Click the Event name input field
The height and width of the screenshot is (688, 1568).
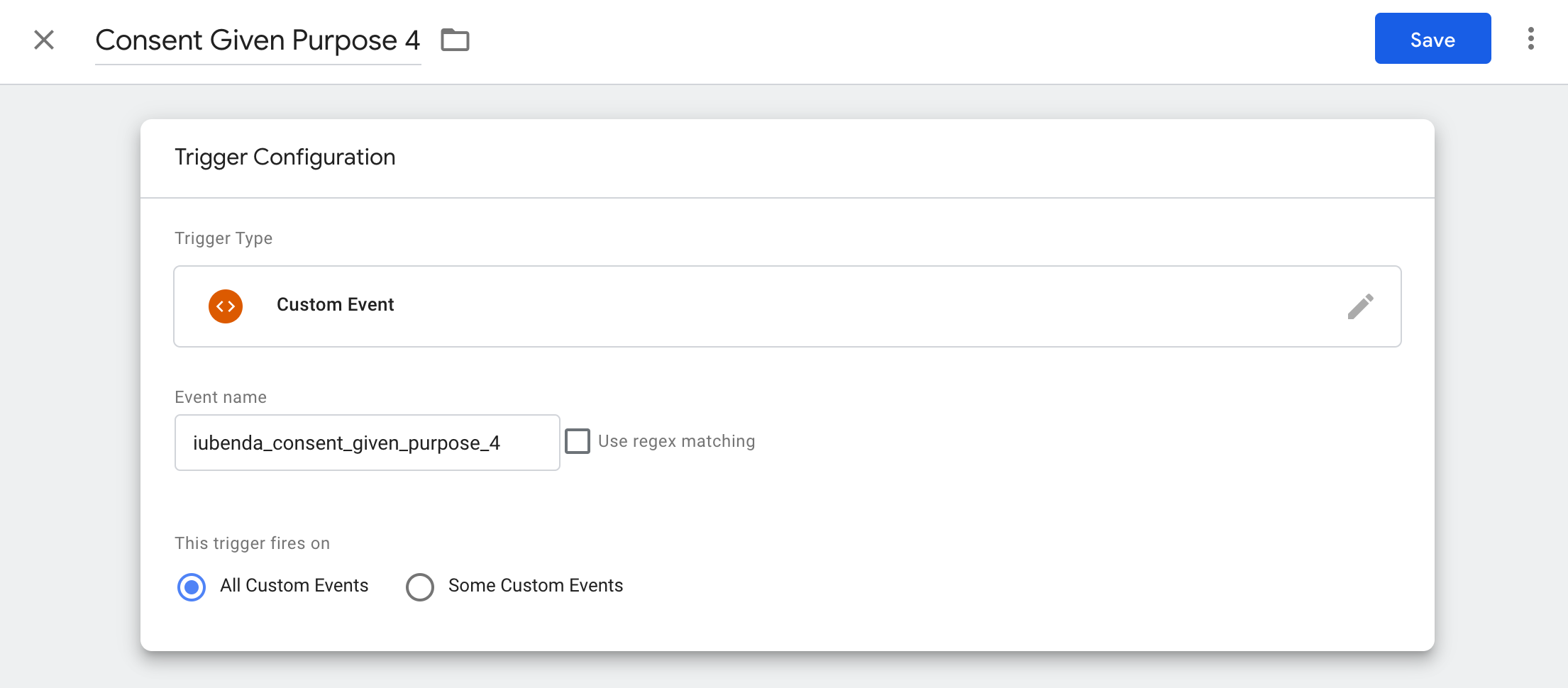[x=367, y=443]
